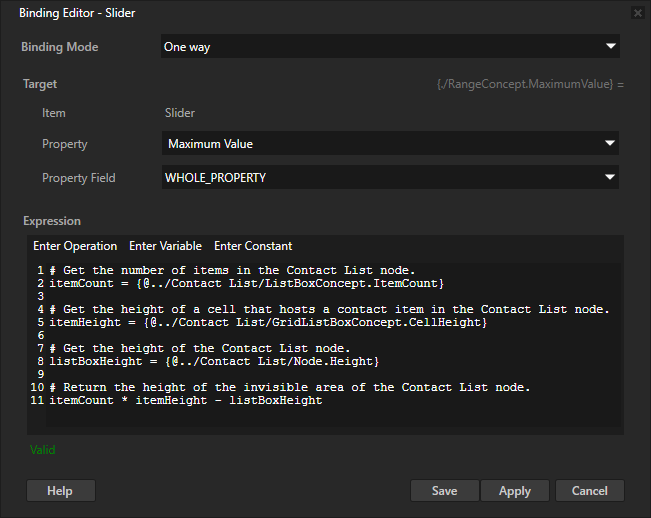This screenshot has width=651, height=518.
Task: Save the binding
Action: tap(444, 491)
